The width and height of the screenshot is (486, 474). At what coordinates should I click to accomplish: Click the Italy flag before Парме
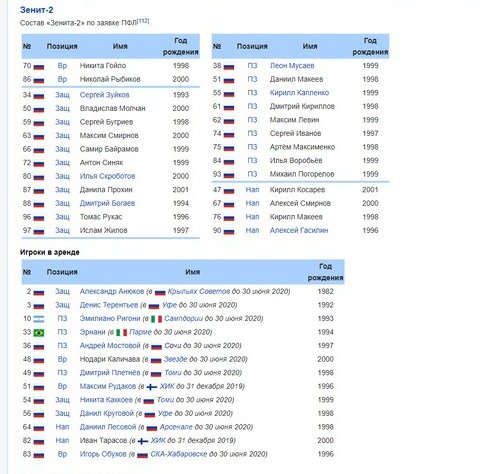click(x=121, y=333)
